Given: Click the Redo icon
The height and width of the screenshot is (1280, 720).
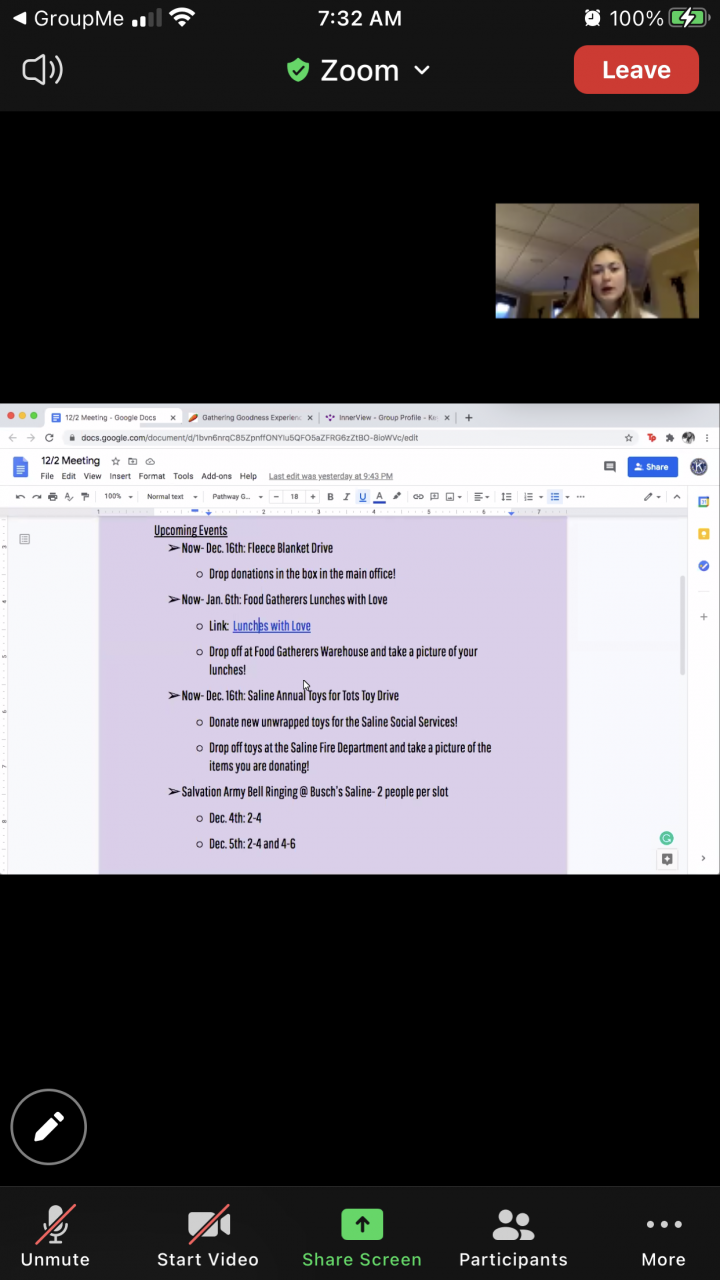Looking at the screenshot, I should pos(36,497).
